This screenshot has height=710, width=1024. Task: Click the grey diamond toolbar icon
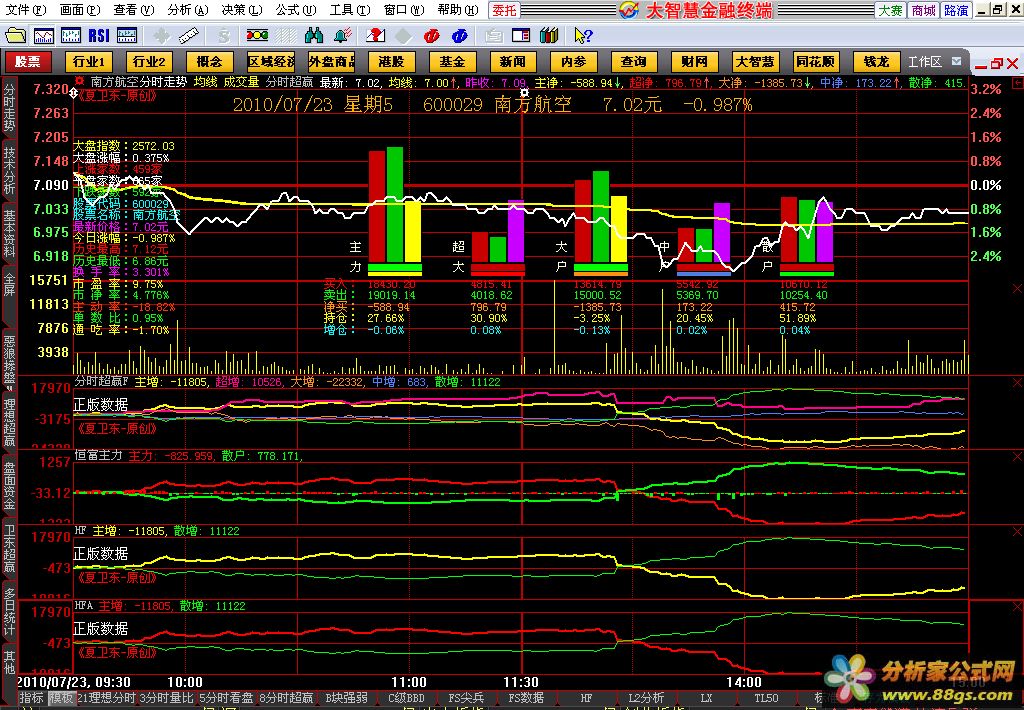tap(404, 36)
